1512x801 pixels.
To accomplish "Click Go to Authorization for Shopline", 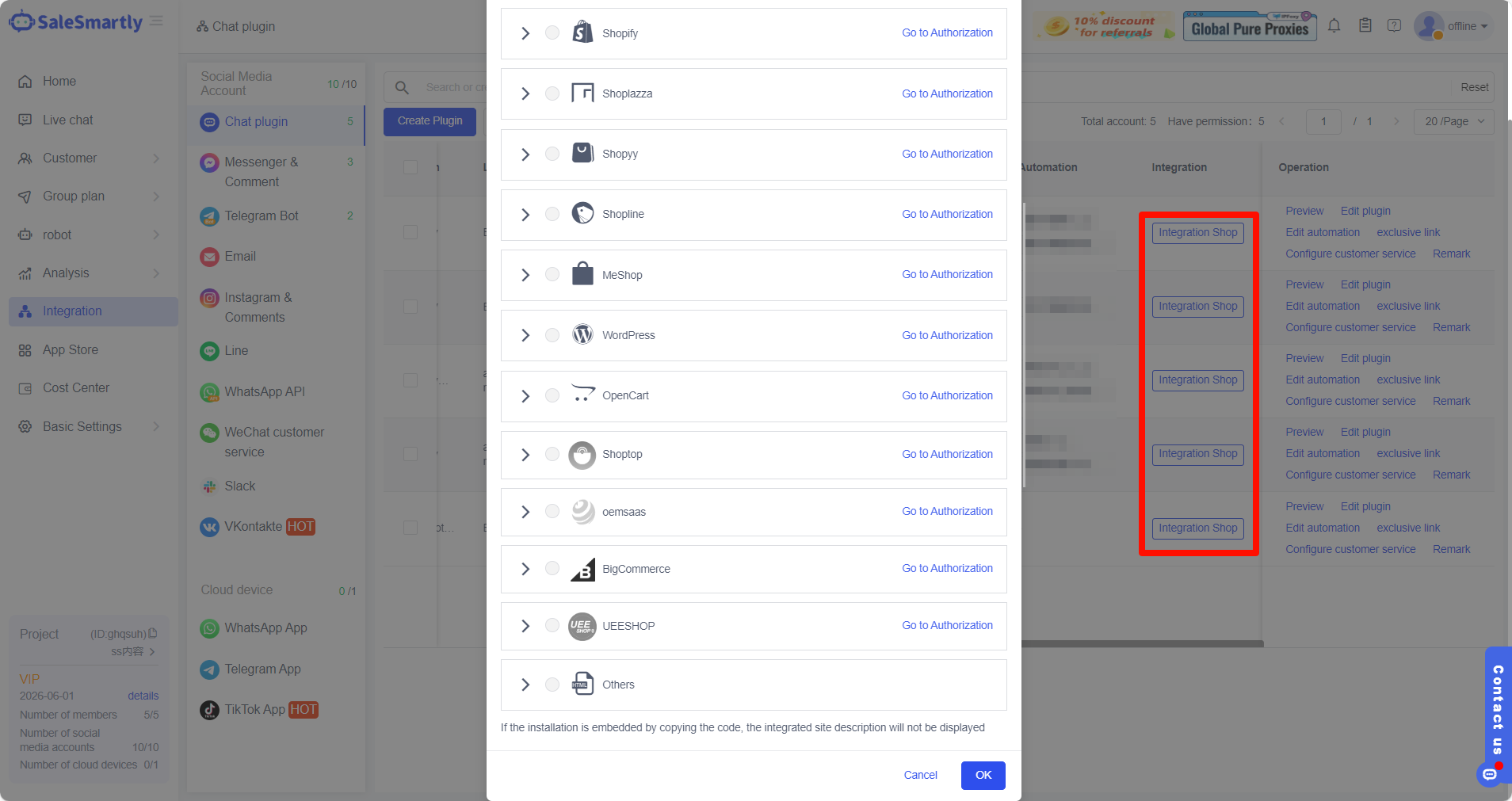I will [x=947, y=214].
